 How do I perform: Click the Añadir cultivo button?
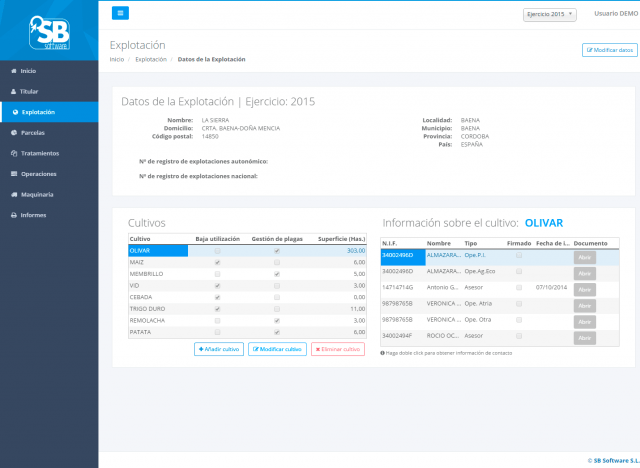point(219,349)
